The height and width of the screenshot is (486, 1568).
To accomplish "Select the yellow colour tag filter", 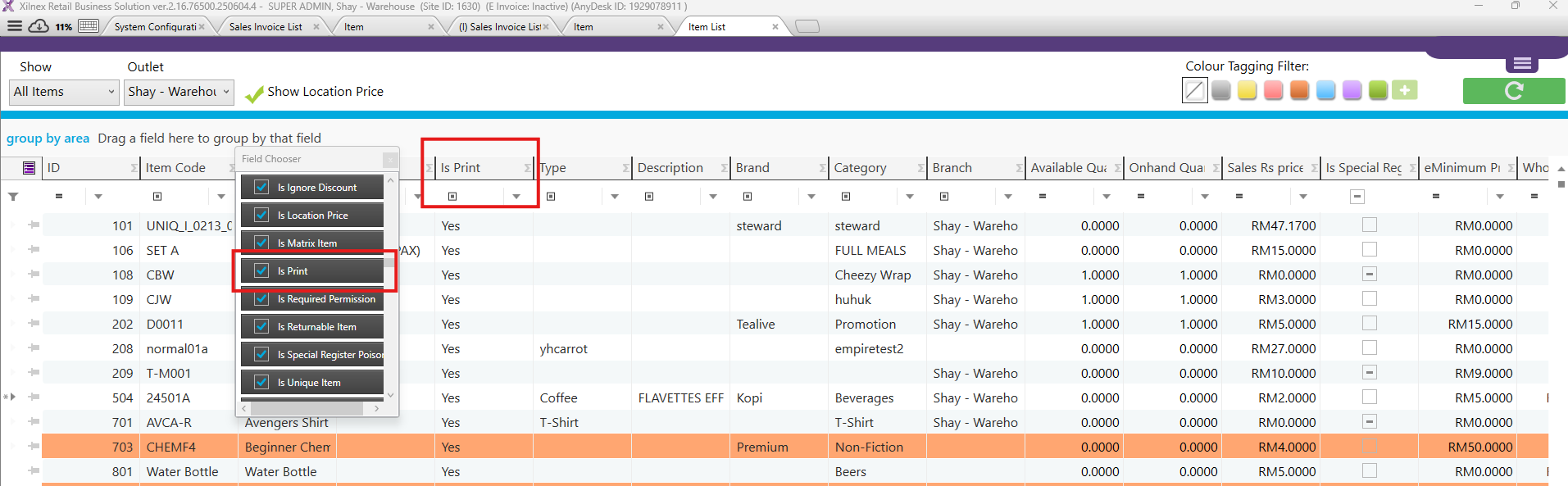I will click(x=1247, y=90).
